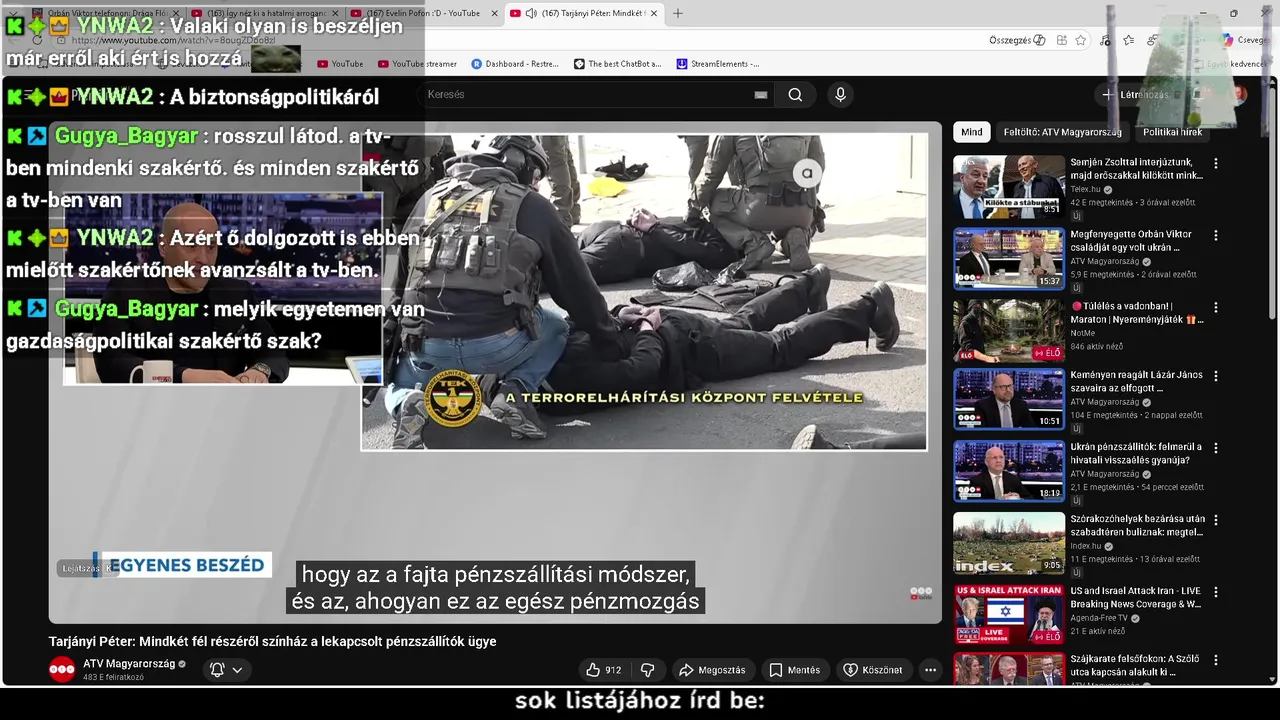
Task: Click the Összegzés summary button in address bar
Action: 1017,40
